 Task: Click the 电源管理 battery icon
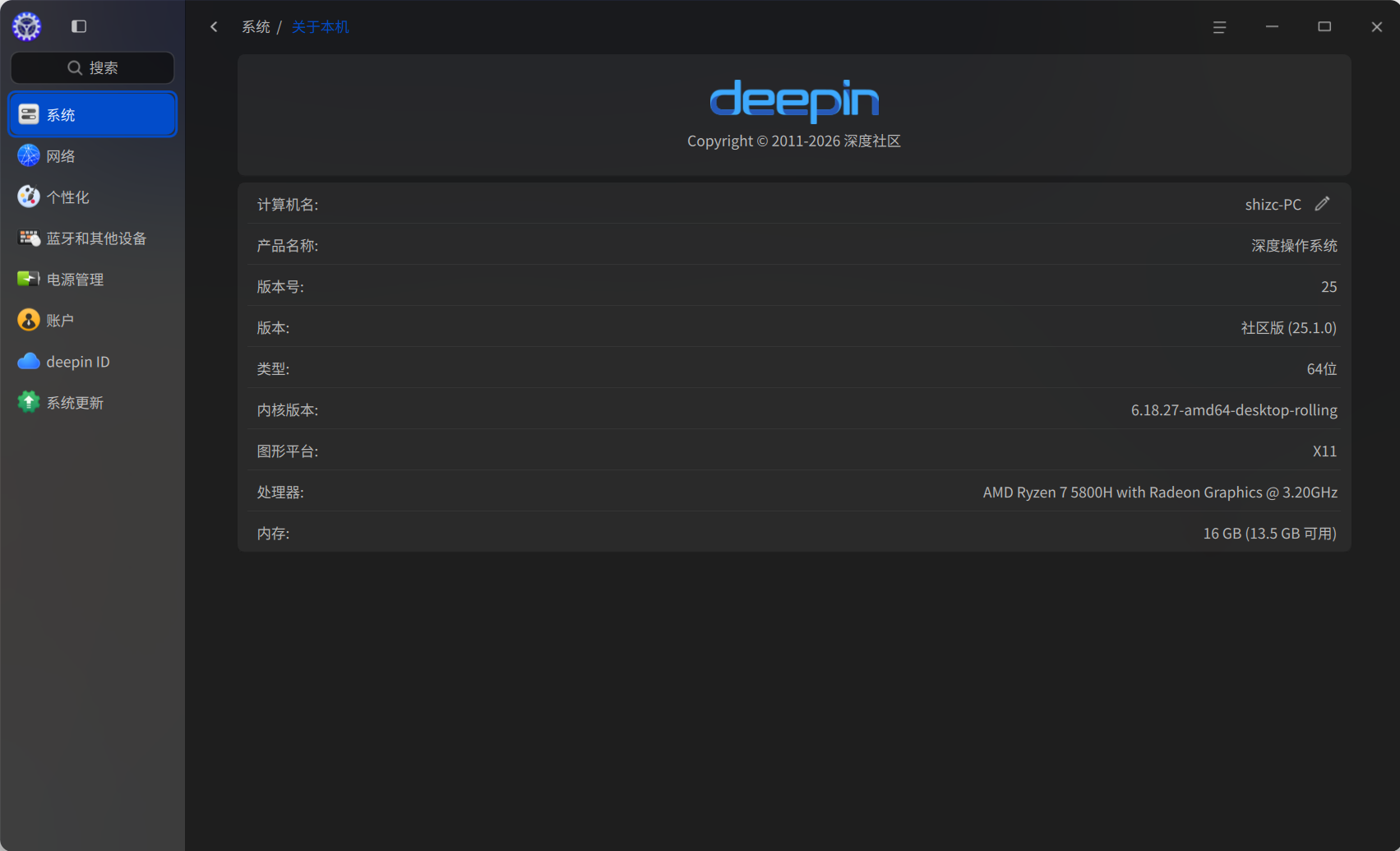tap(29, 279)
